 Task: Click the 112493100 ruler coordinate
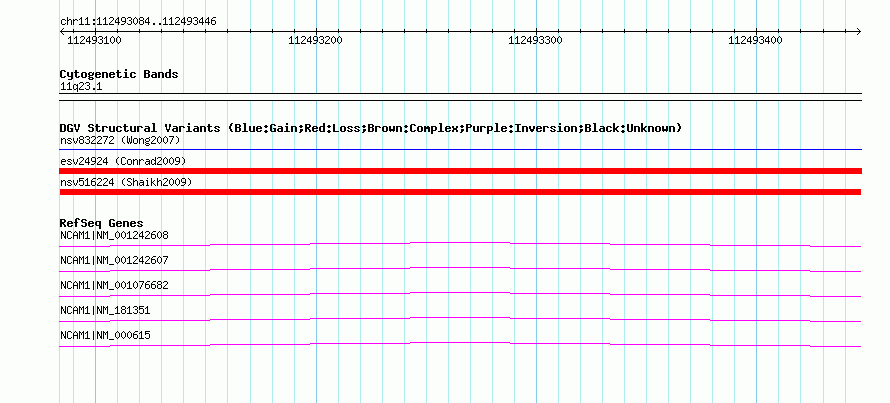pyautogui.click(x=94, y=40)
